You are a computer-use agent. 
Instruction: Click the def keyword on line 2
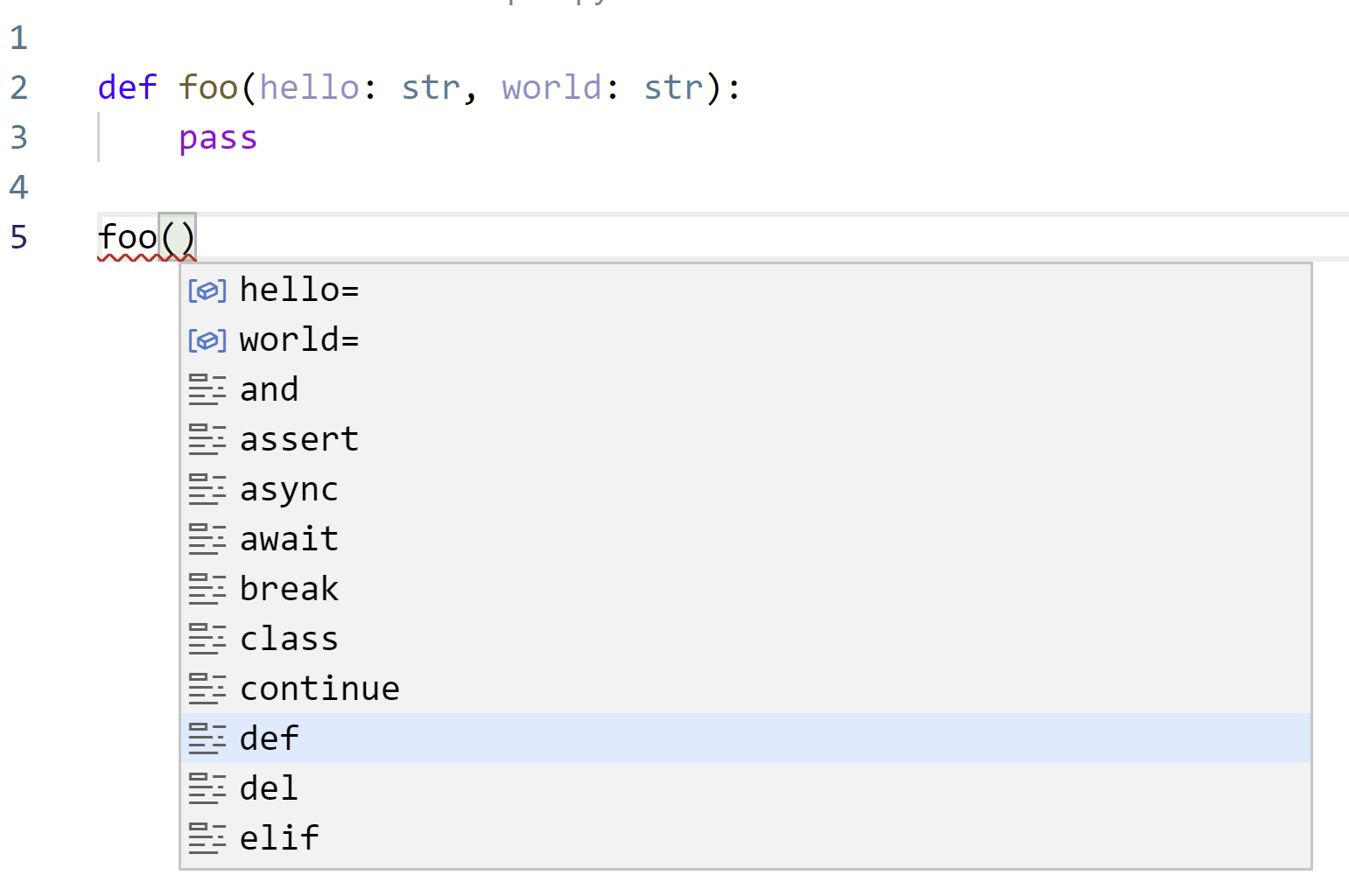pos(127,87)
